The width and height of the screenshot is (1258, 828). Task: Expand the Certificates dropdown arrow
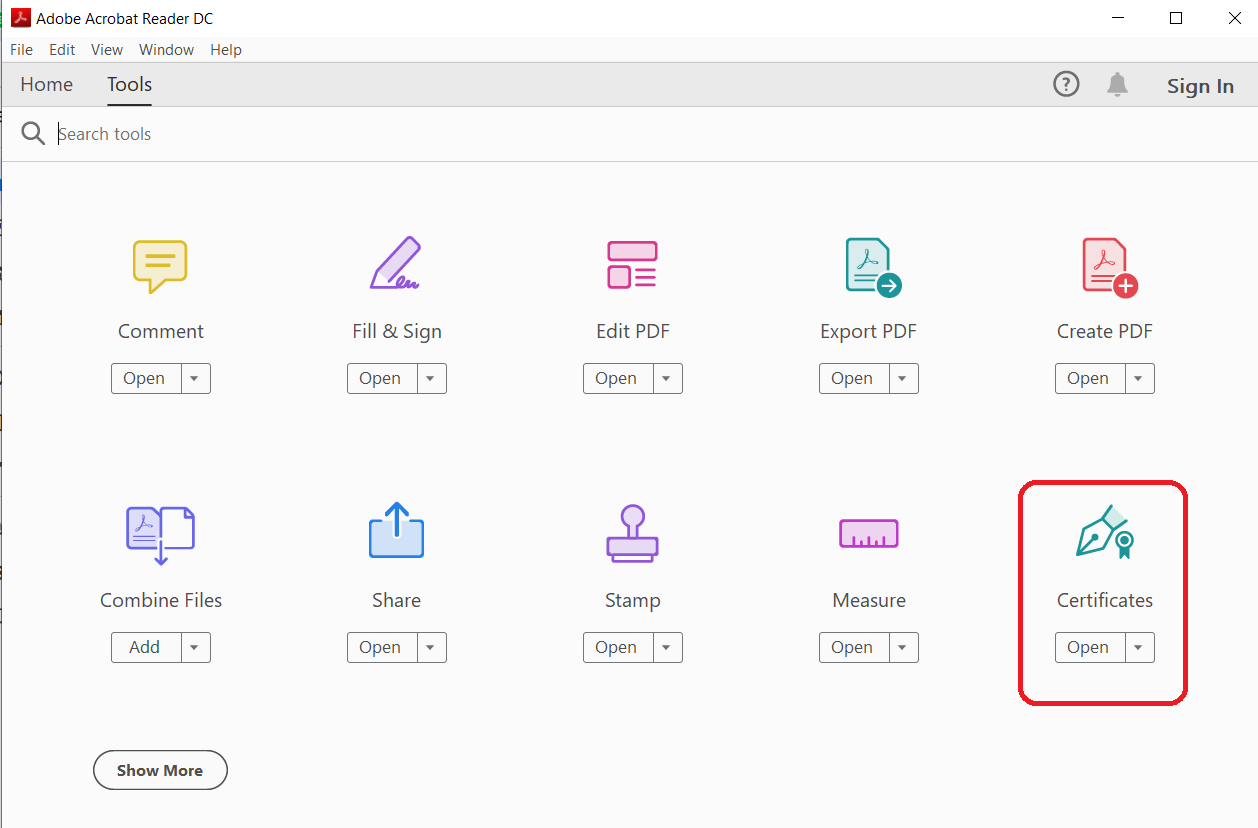pos(1139,648)
